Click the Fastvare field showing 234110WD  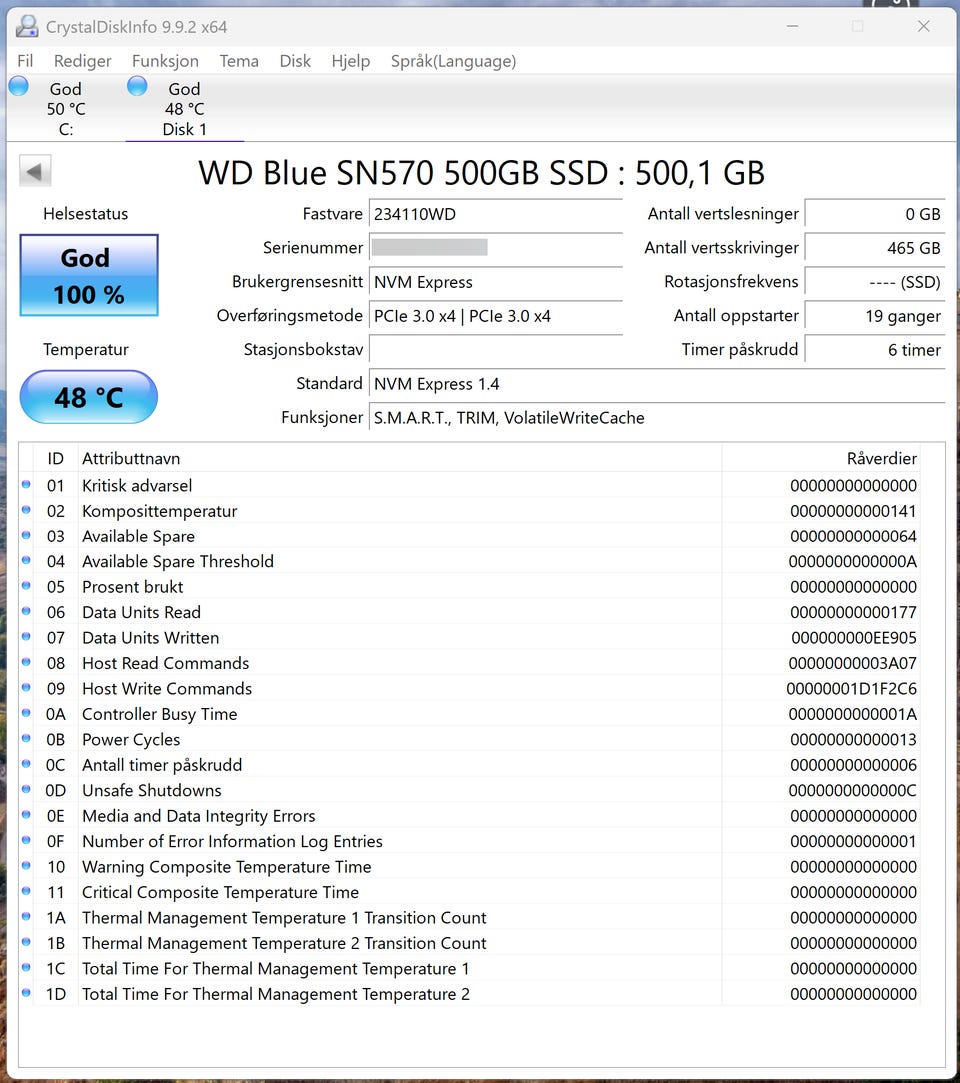point(496,214)
